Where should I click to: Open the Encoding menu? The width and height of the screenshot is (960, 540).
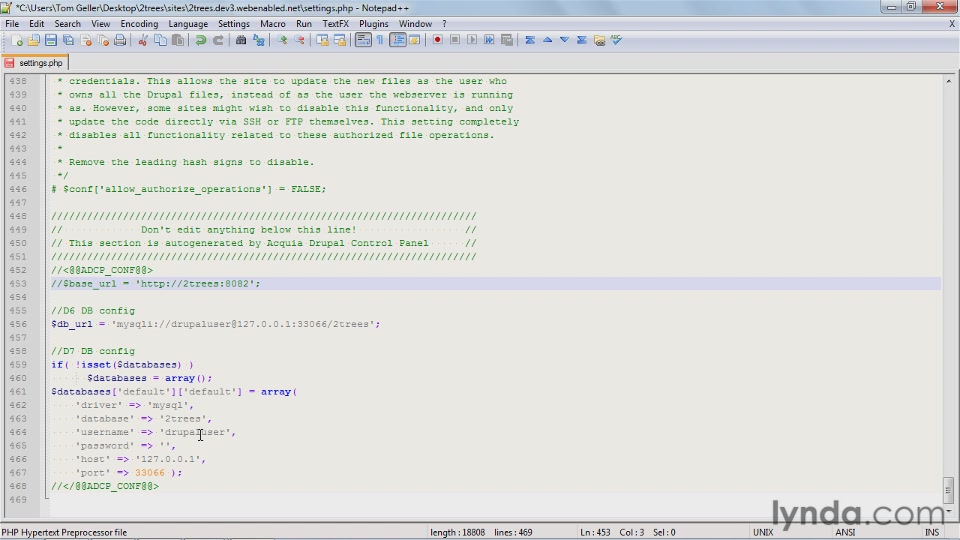tap(139, 24)
